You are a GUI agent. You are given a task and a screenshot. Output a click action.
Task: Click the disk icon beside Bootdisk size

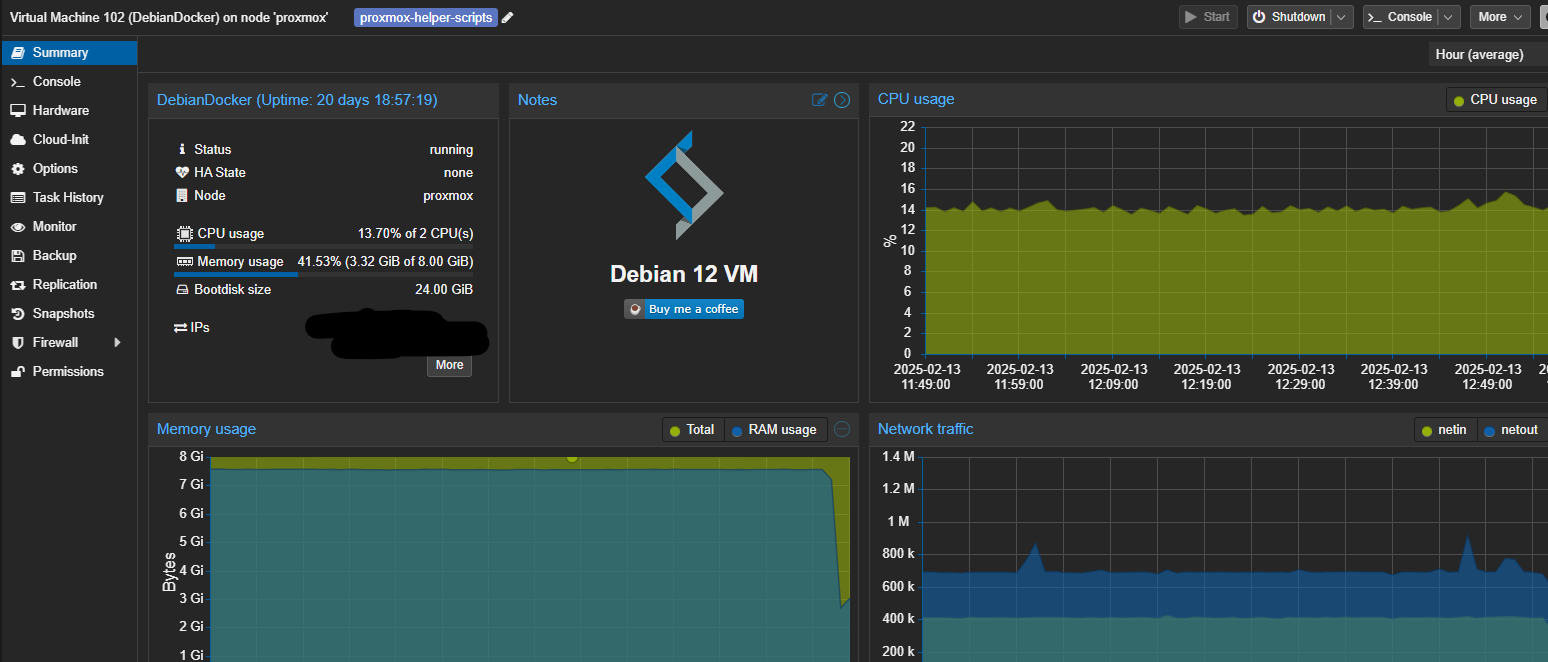tap(183, 290)
